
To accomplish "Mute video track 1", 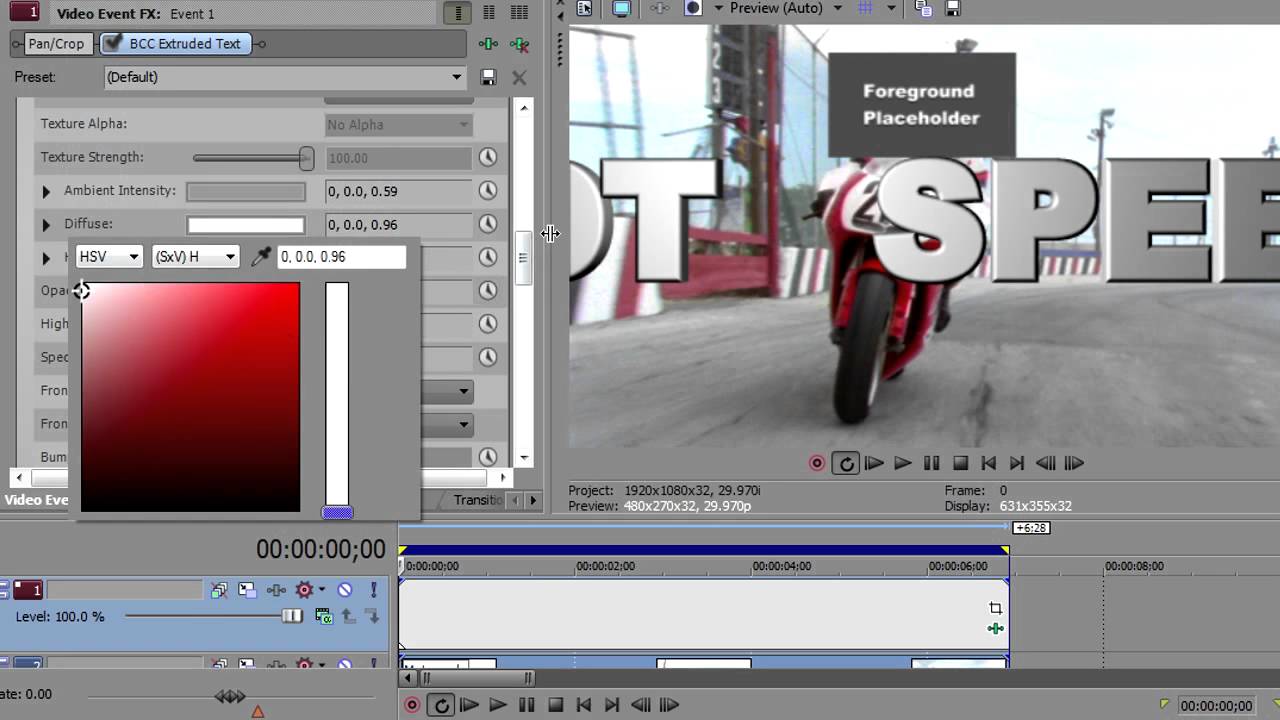I will coord(345,590).
